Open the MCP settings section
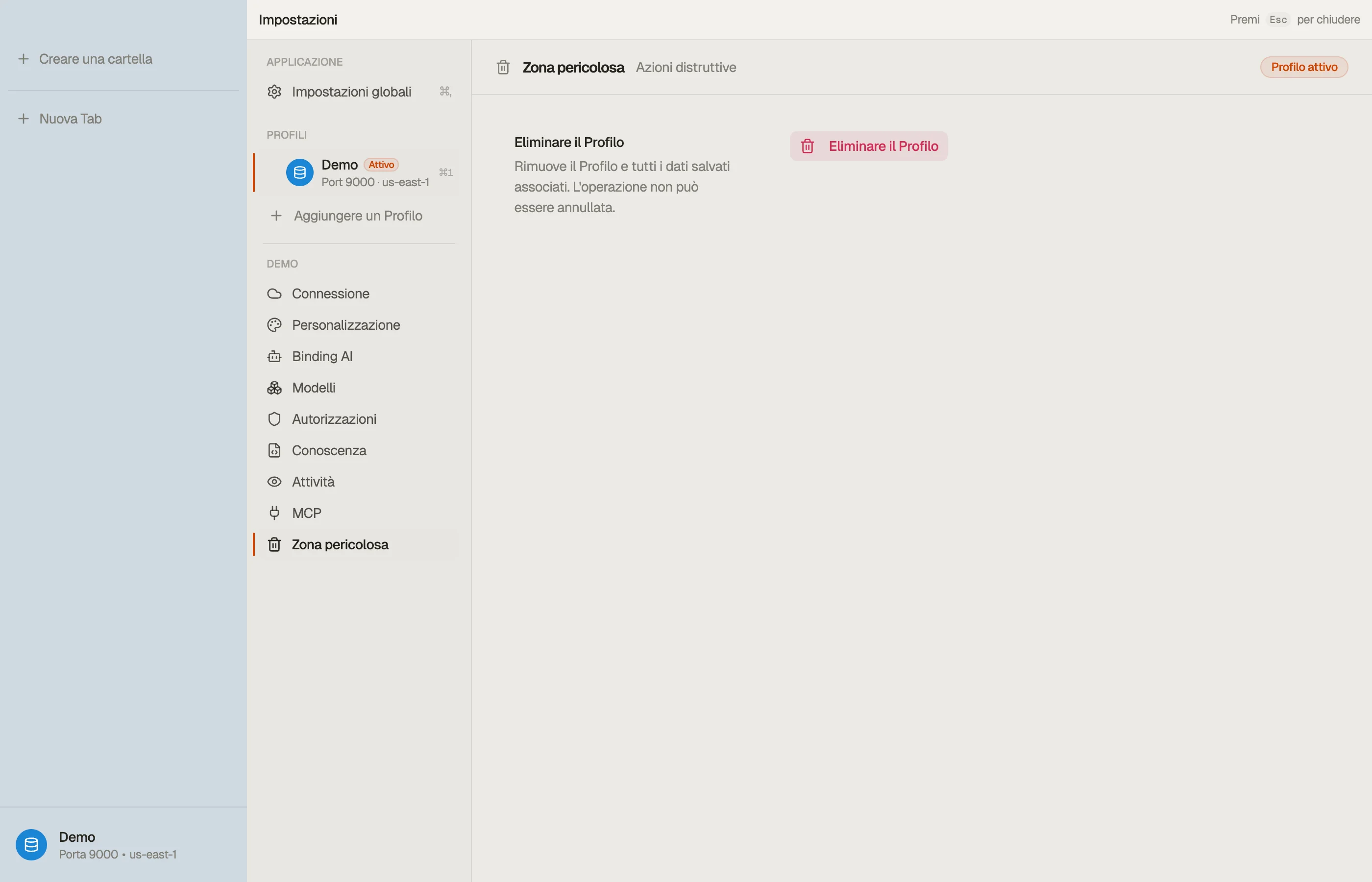Screen dimensions: 1372x882 tap(359, 513)
